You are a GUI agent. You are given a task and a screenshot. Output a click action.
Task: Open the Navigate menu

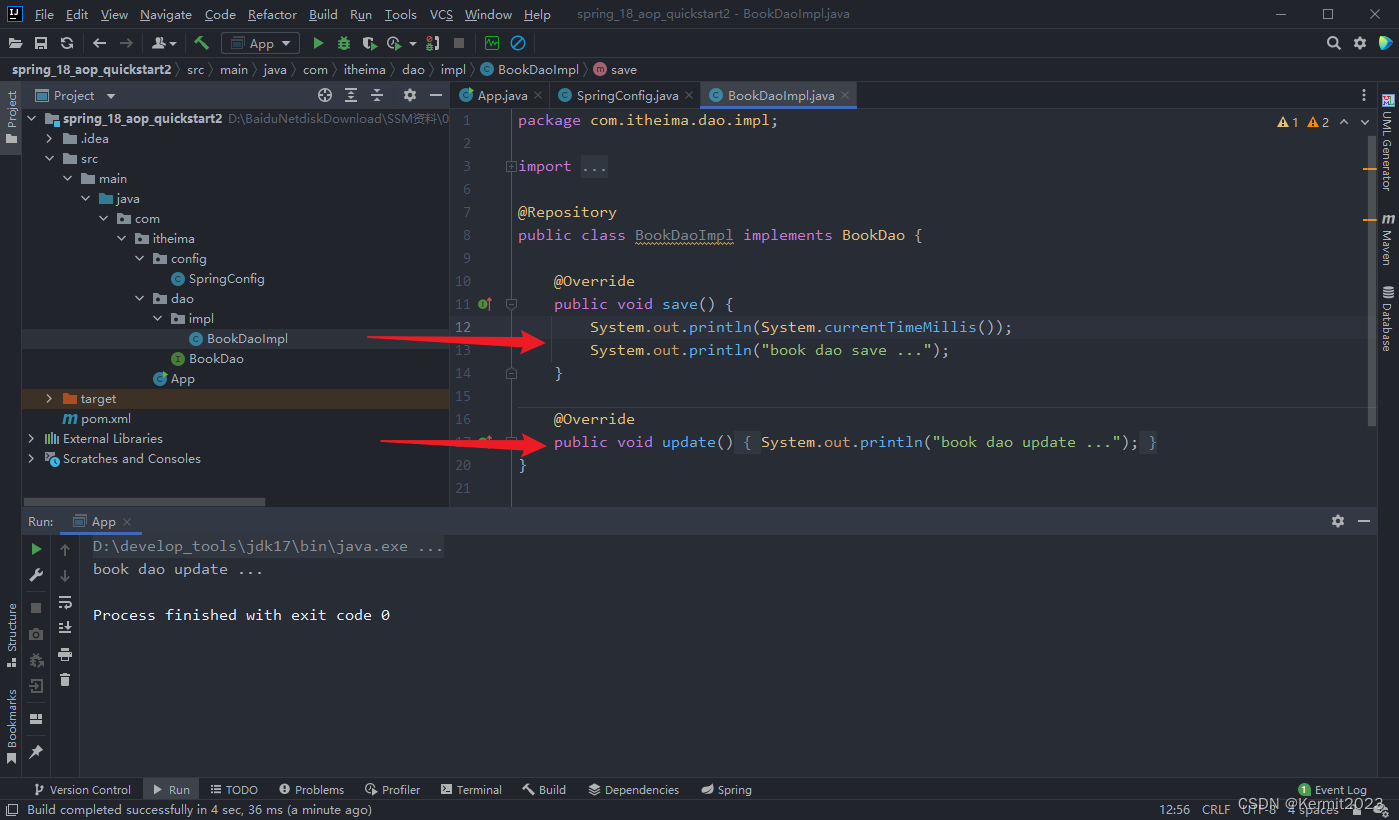166,15
